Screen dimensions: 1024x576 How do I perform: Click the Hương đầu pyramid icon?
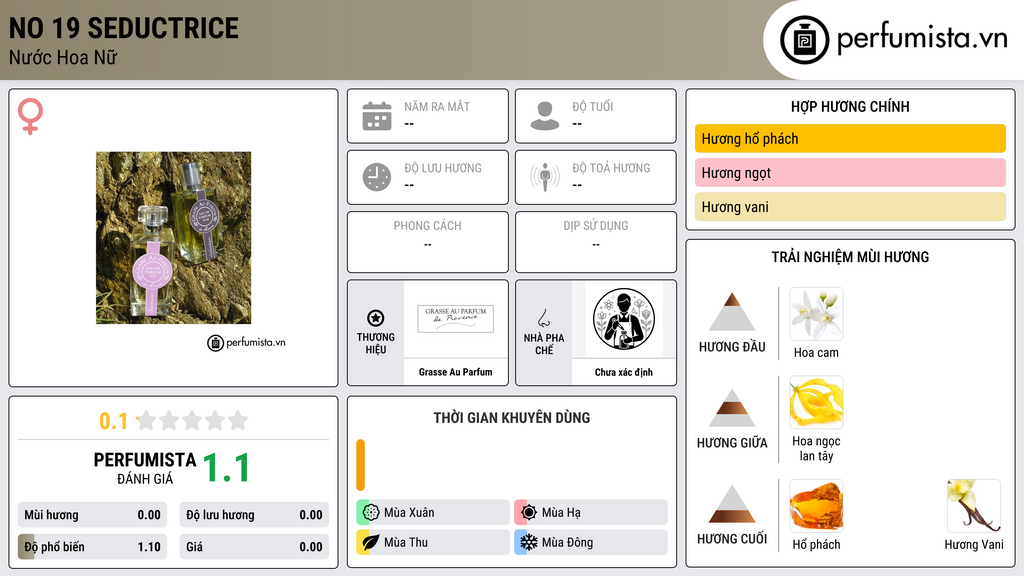[732, 312]
